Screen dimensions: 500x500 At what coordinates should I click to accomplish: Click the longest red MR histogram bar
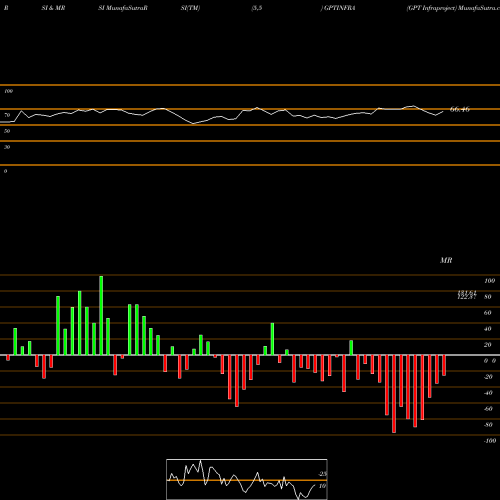[x=394, y=394]
